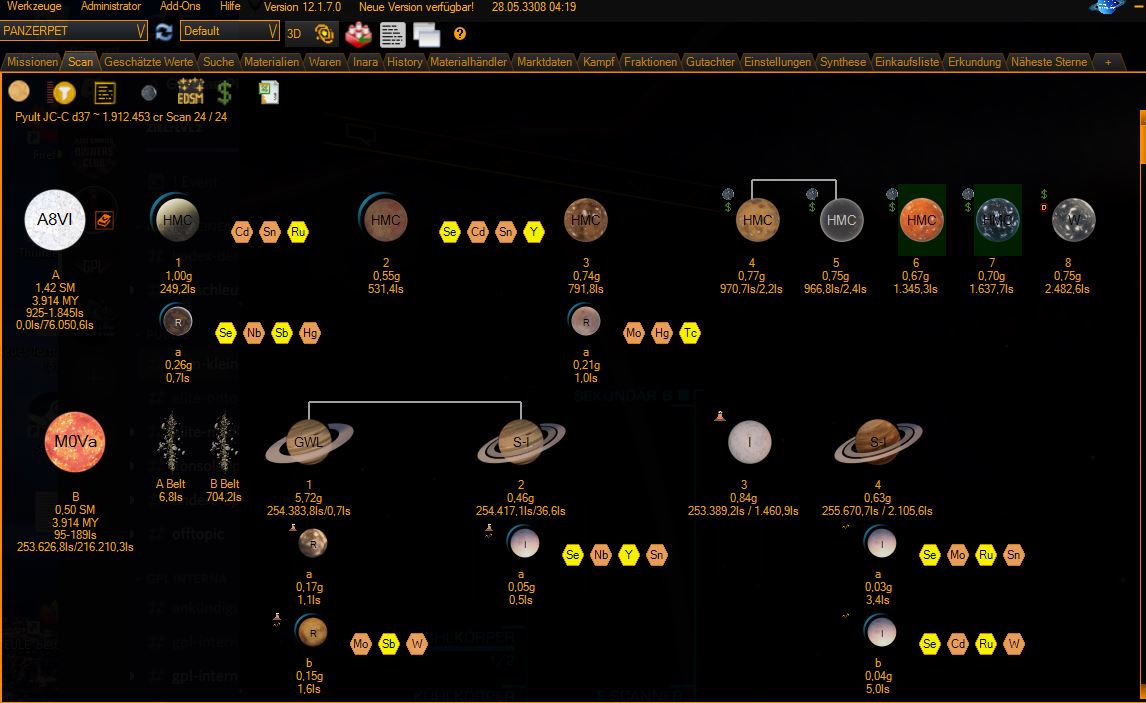Click the refresh history icon
Screen dimensions: 1146x703
click(x=164, y=32)
